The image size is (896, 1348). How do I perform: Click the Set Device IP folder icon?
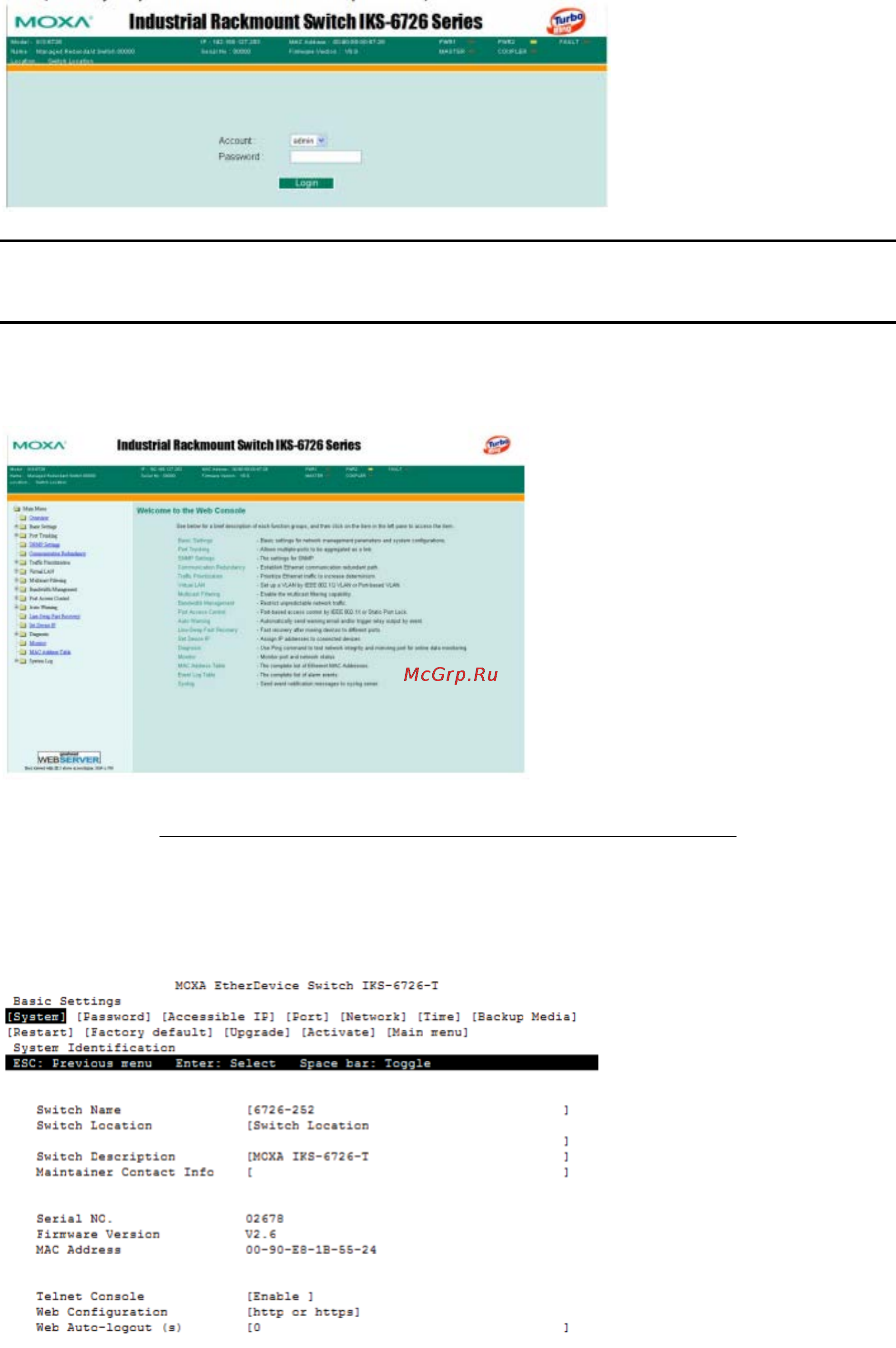(x=23, y=625)
